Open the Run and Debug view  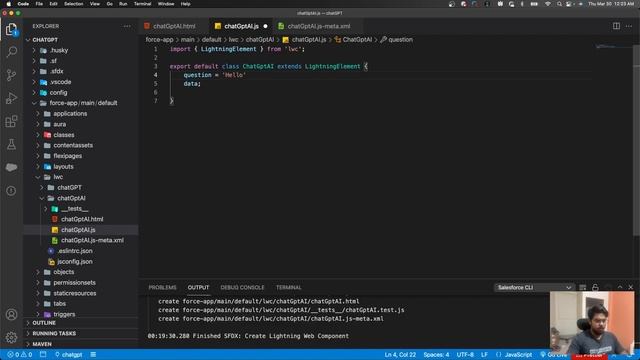click(11, 98)
